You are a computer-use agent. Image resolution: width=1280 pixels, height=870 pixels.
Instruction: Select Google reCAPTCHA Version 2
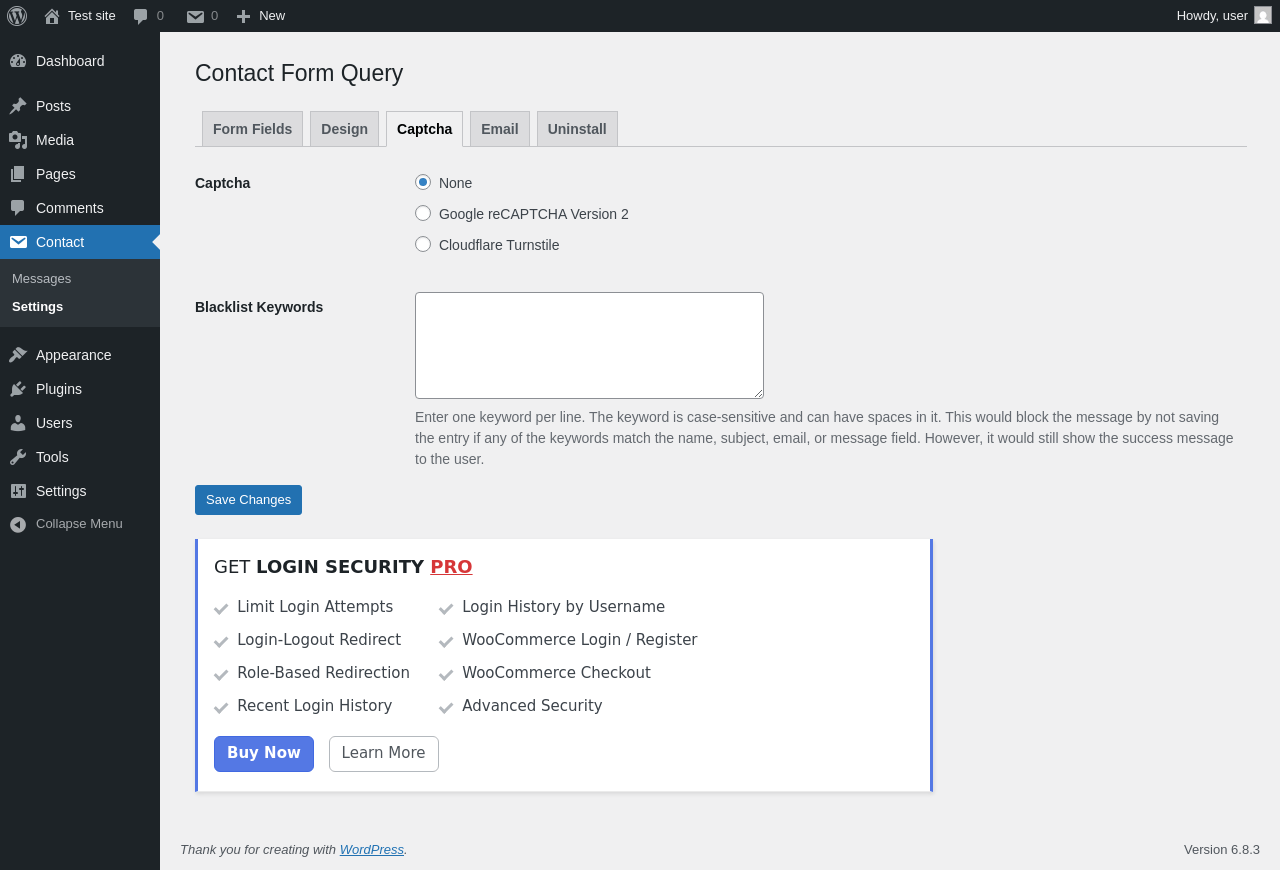pos(423,213)
